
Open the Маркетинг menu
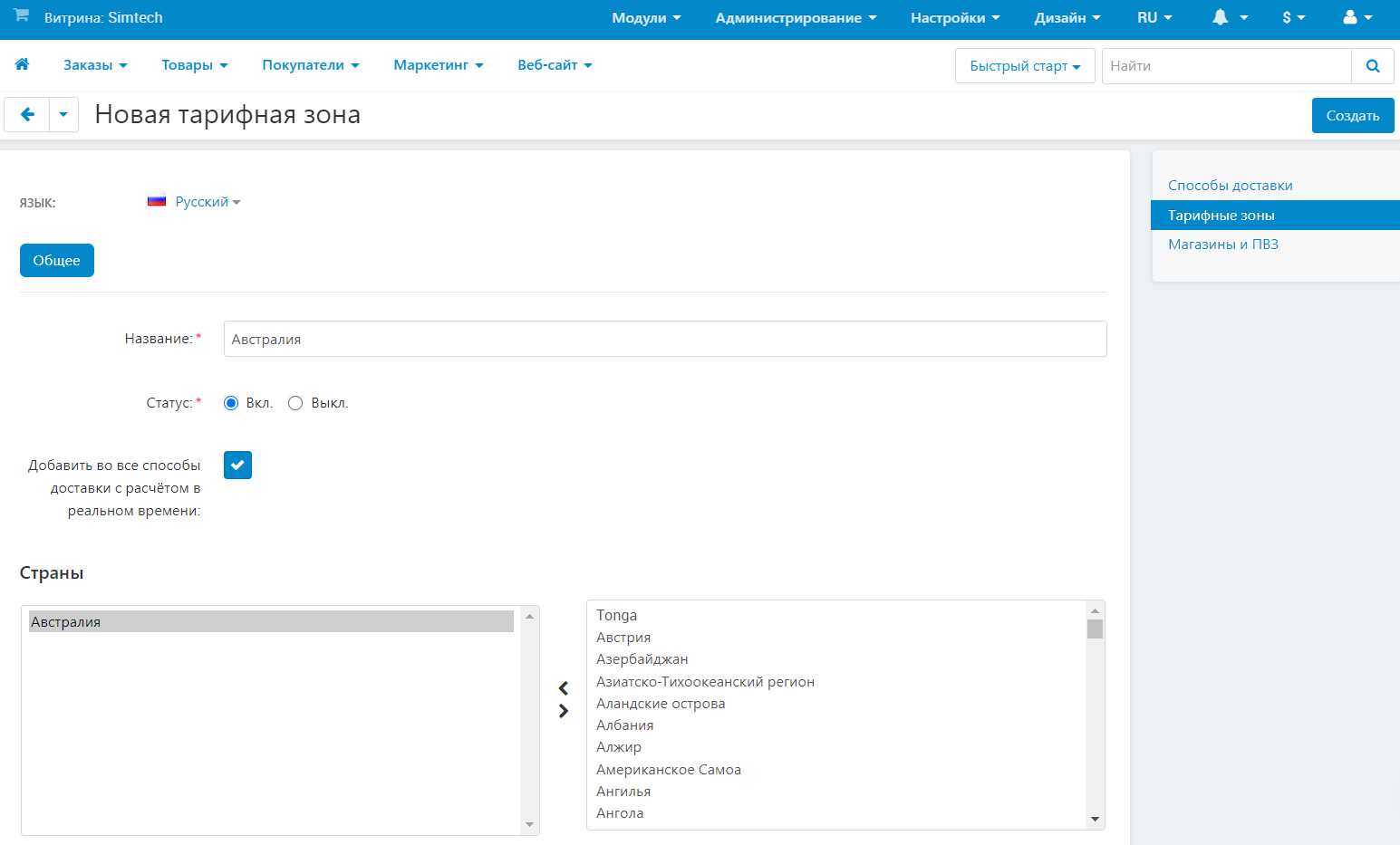[438, 65]
